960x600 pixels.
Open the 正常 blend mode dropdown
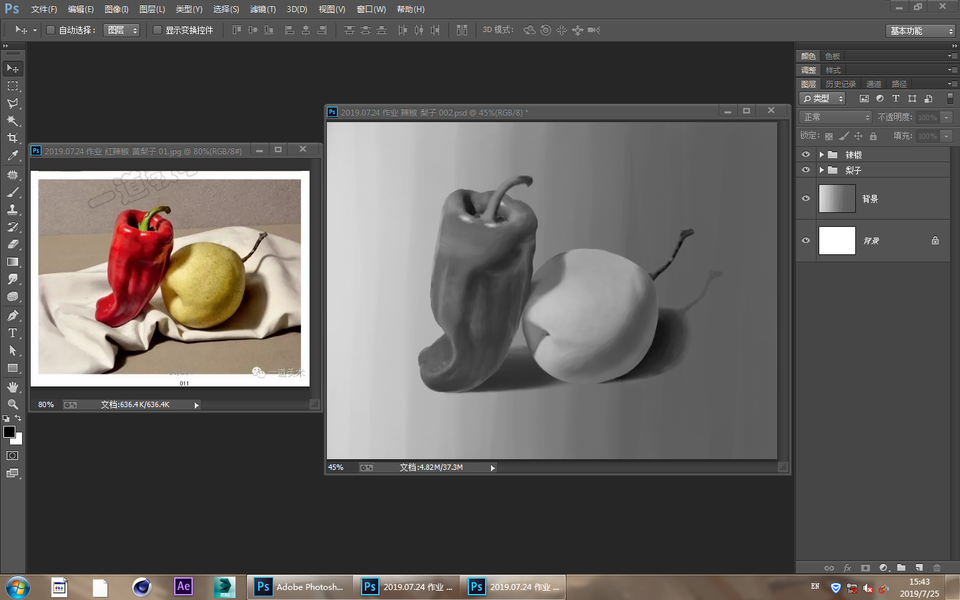coord(835,117)
